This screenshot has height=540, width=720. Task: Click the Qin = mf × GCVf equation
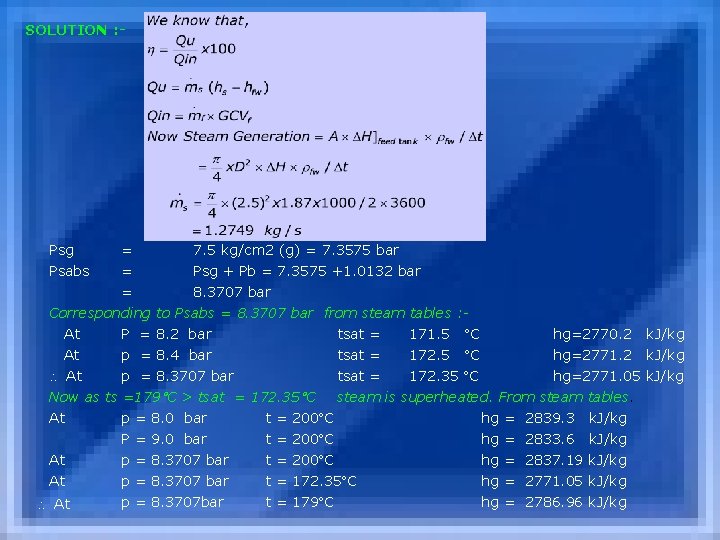[200, 115]
